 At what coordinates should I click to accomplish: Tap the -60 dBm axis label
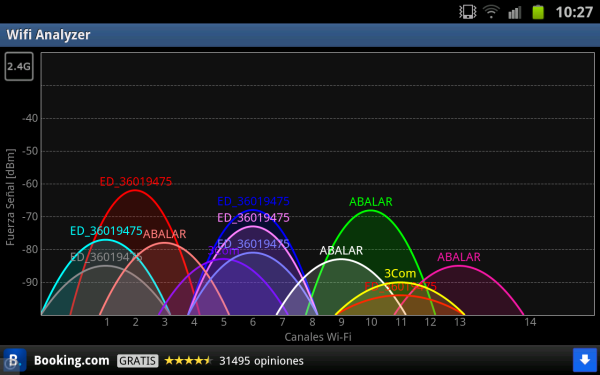coord(30,184)
